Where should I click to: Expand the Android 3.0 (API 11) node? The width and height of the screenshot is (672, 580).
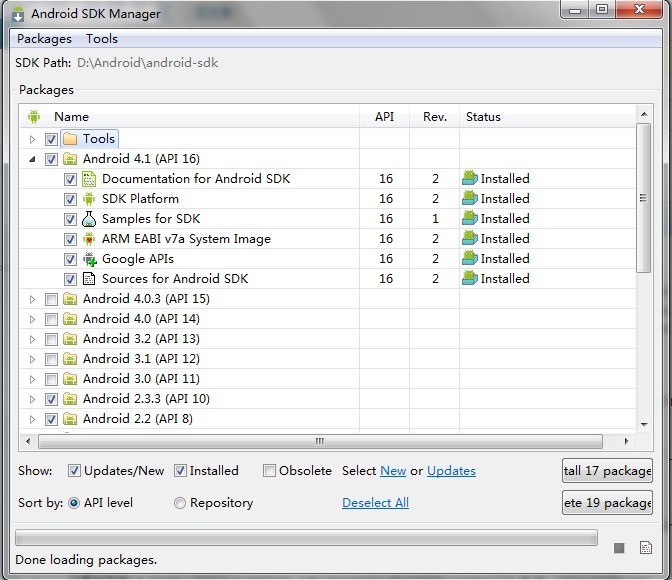pyautogui.click(x=33, y=379)
